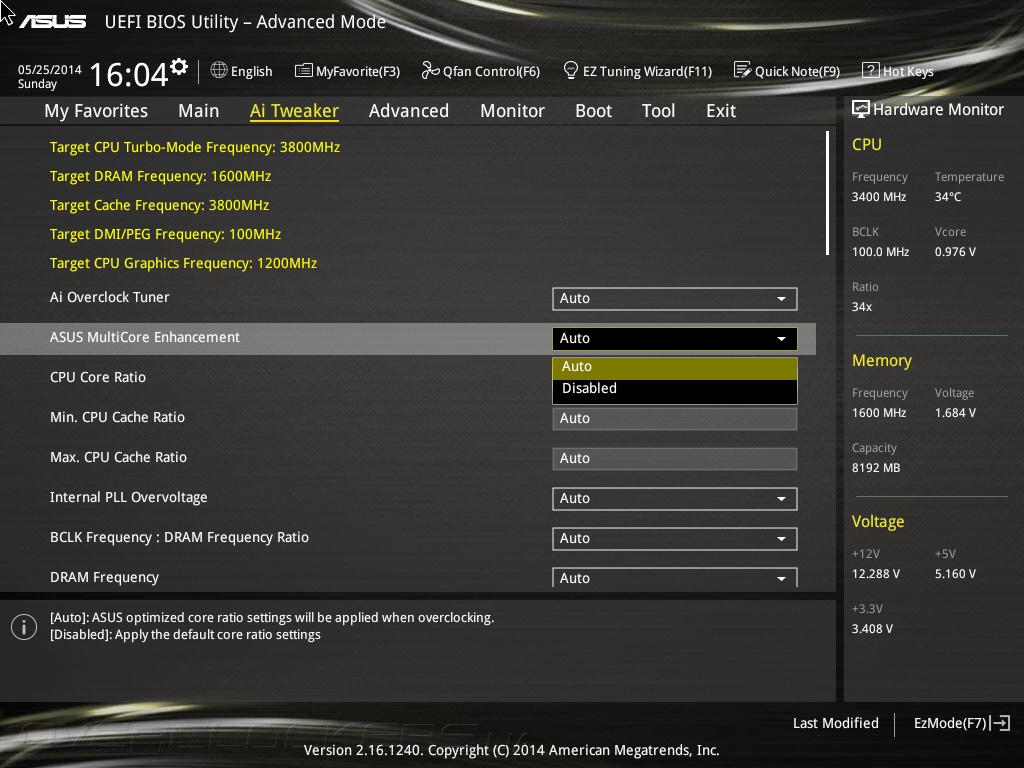The width and height of the screenshot is (1024, 768).
Task: Open the Tool tab
Action: tap(658, 111)
